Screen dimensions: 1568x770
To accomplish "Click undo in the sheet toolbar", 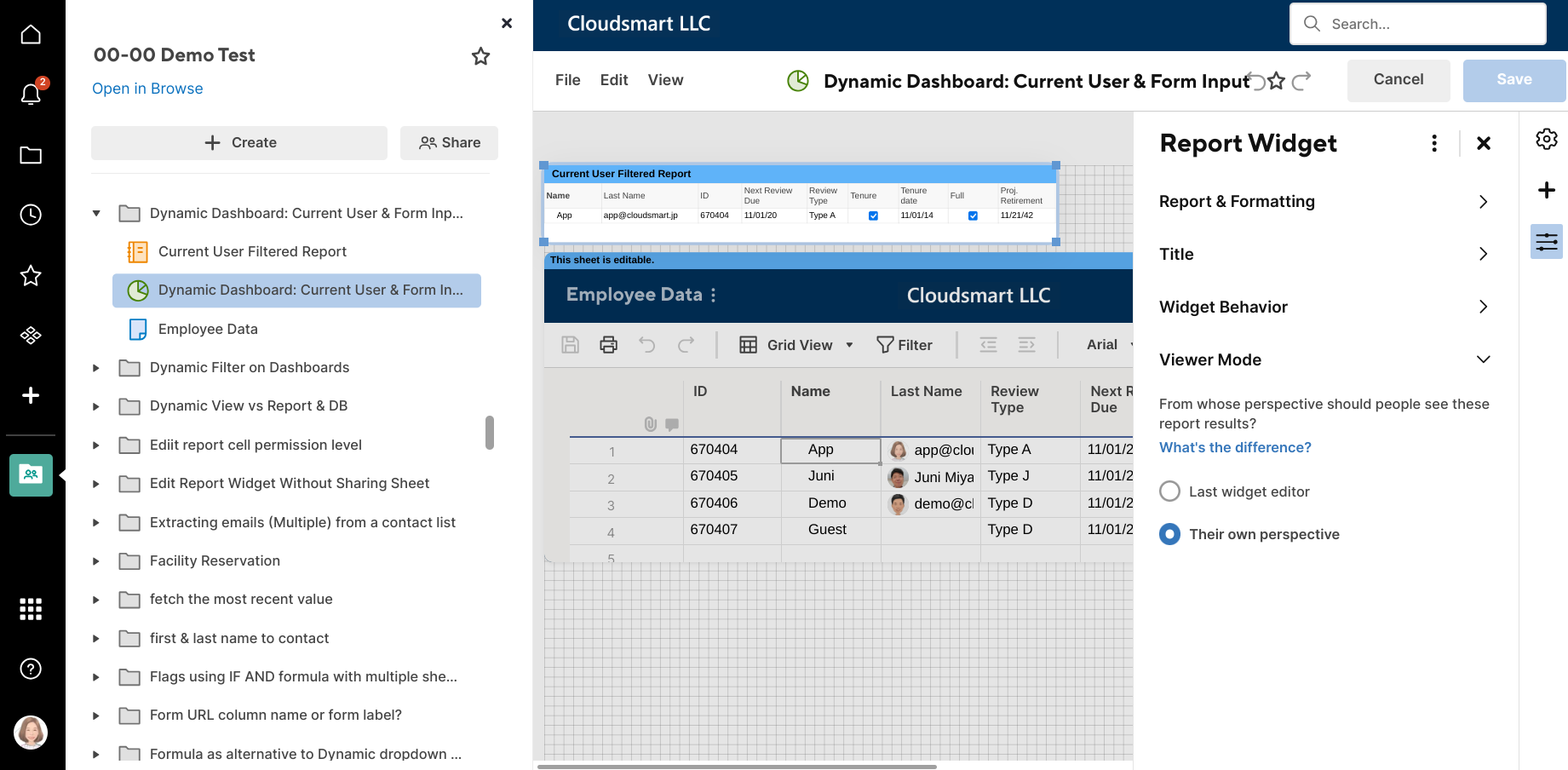I will click(647, 345).
